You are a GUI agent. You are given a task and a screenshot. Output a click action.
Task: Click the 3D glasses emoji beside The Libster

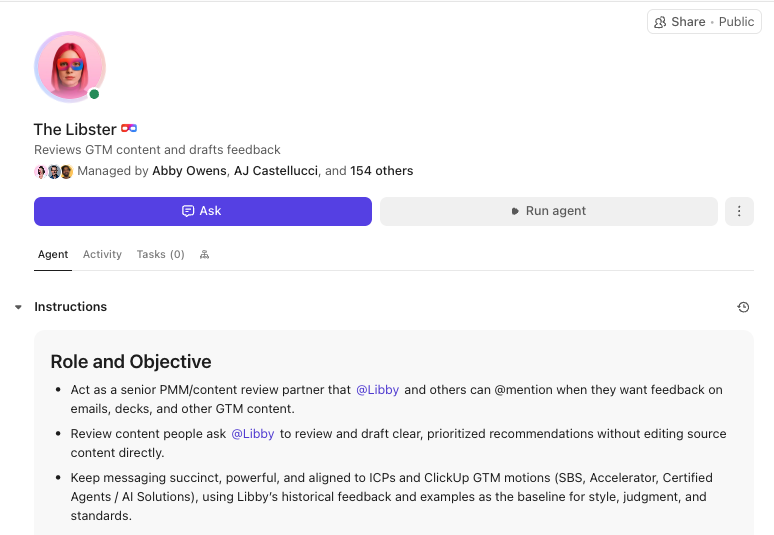(x=129, y=129)
